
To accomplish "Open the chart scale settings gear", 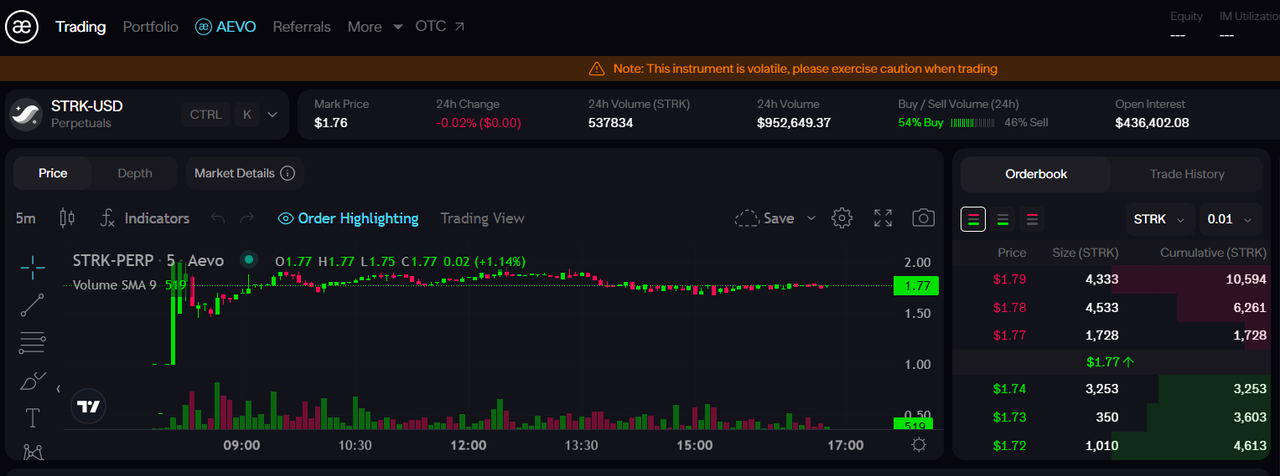I will pos(919,445).
